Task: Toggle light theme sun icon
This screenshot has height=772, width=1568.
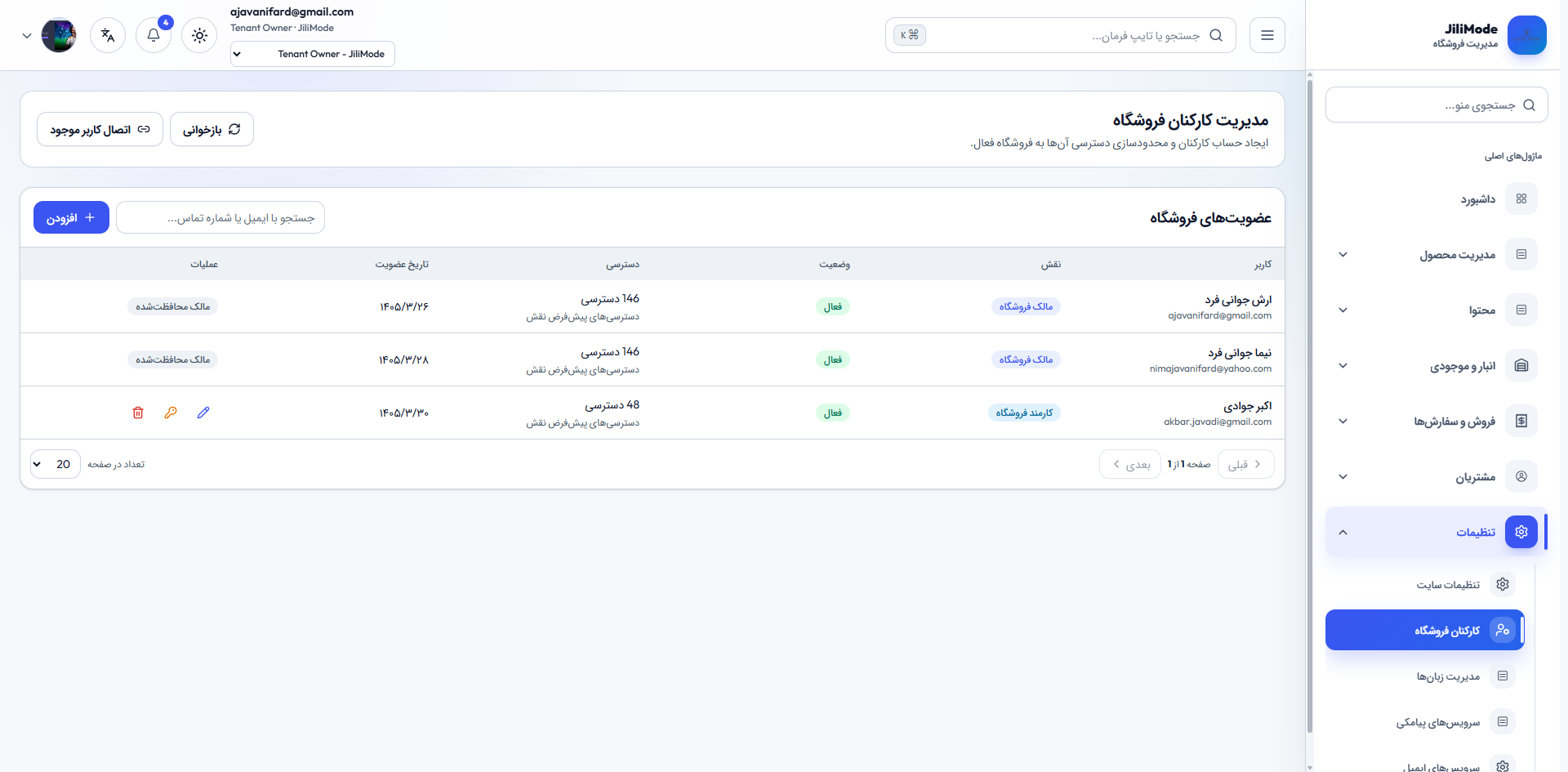Action: coord(199,35)
